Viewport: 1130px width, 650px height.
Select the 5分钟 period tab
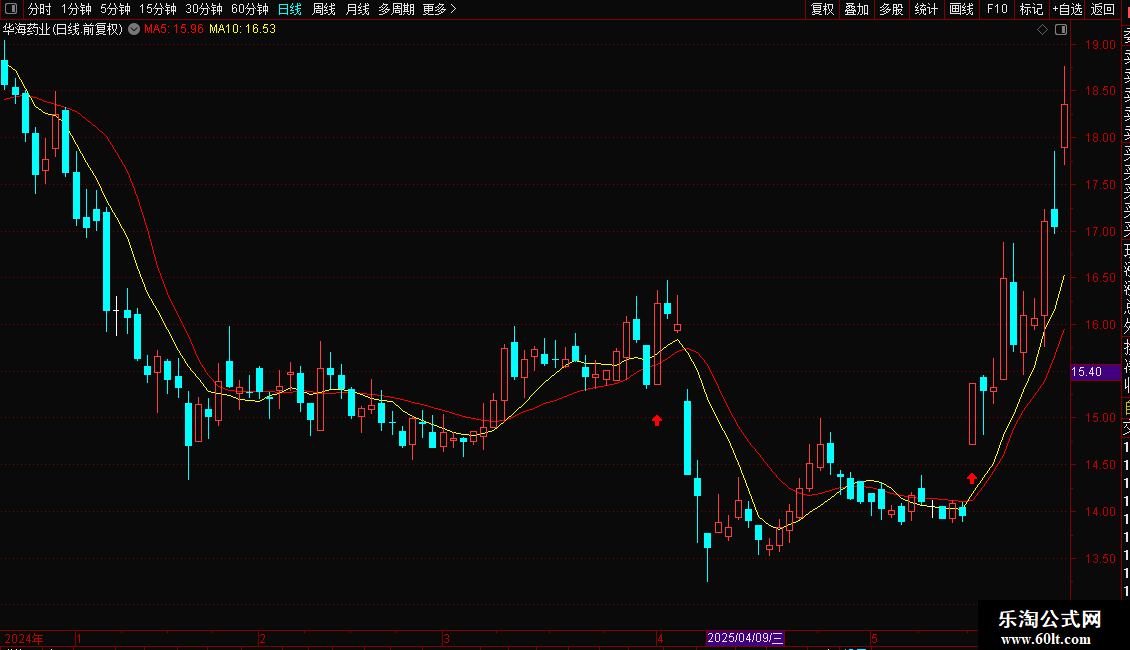pyautogui.click(x=115, y=9)
